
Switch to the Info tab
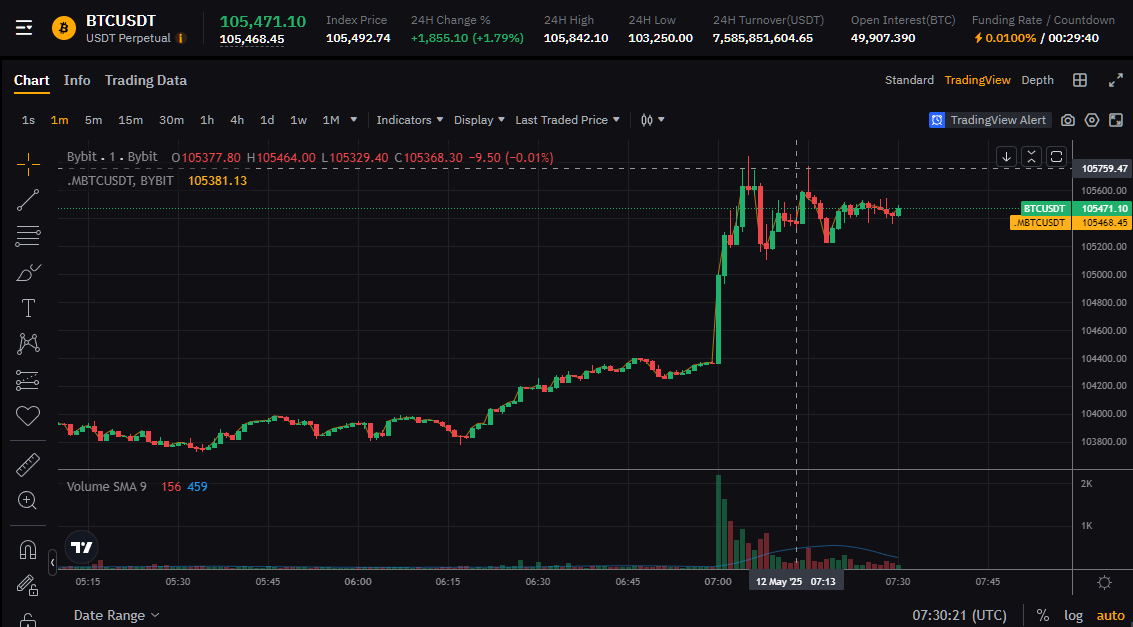point(77,80)
